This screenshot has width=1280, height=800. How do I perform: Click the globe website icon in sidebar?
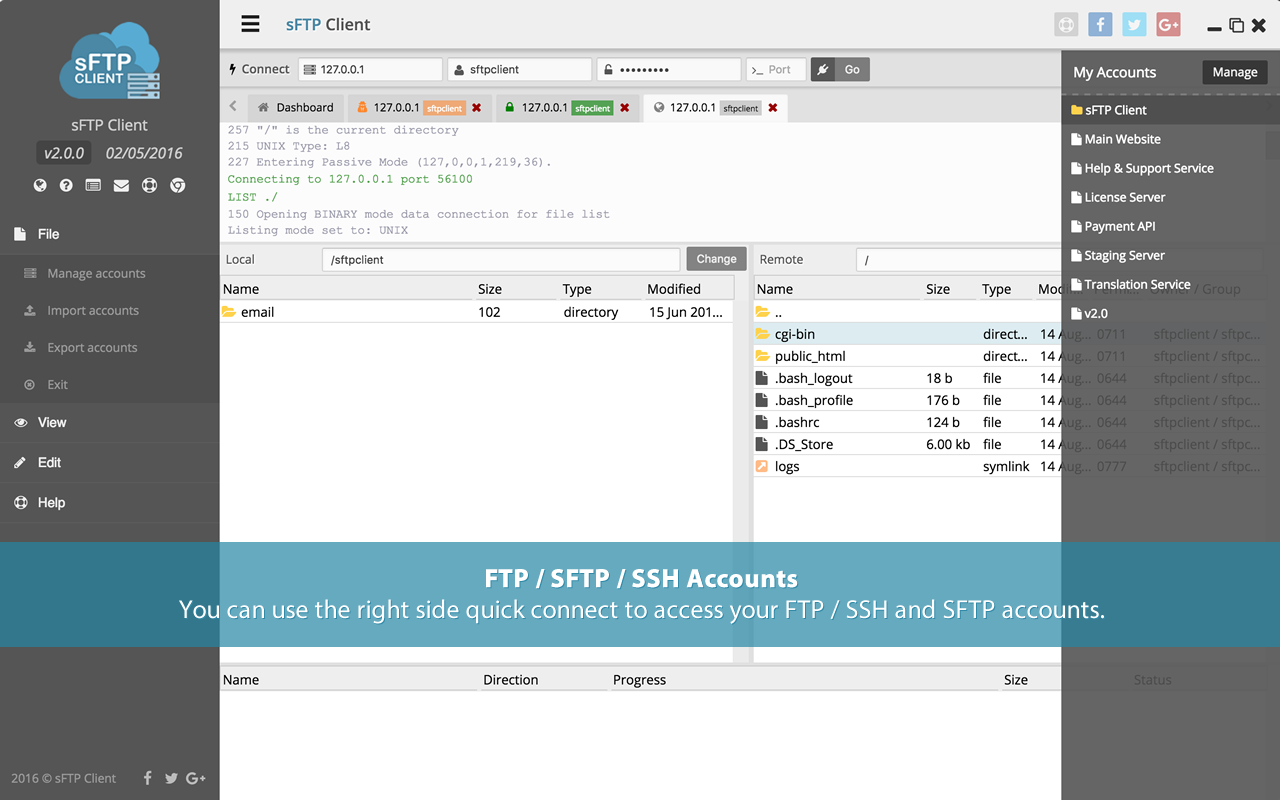[40, 185]
